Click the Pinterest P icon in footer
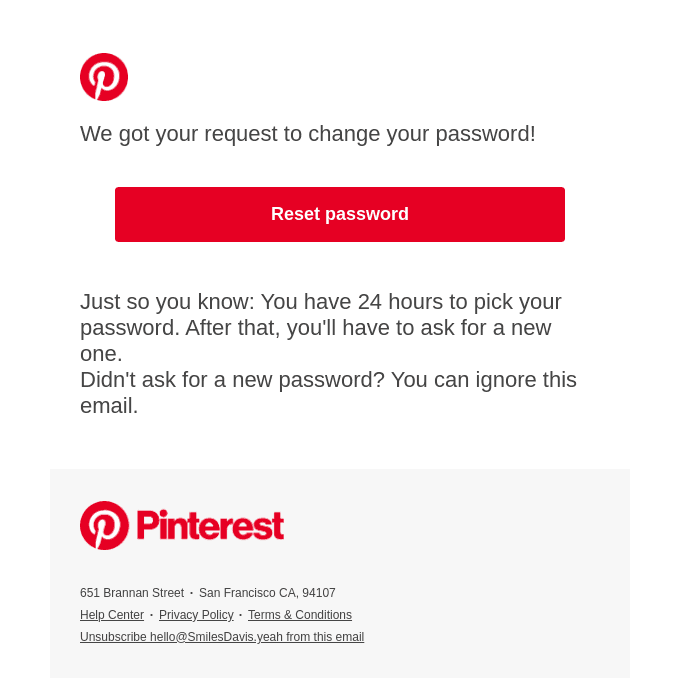The width and height of the screenshot is (680, 678). [x=104, y=525]
